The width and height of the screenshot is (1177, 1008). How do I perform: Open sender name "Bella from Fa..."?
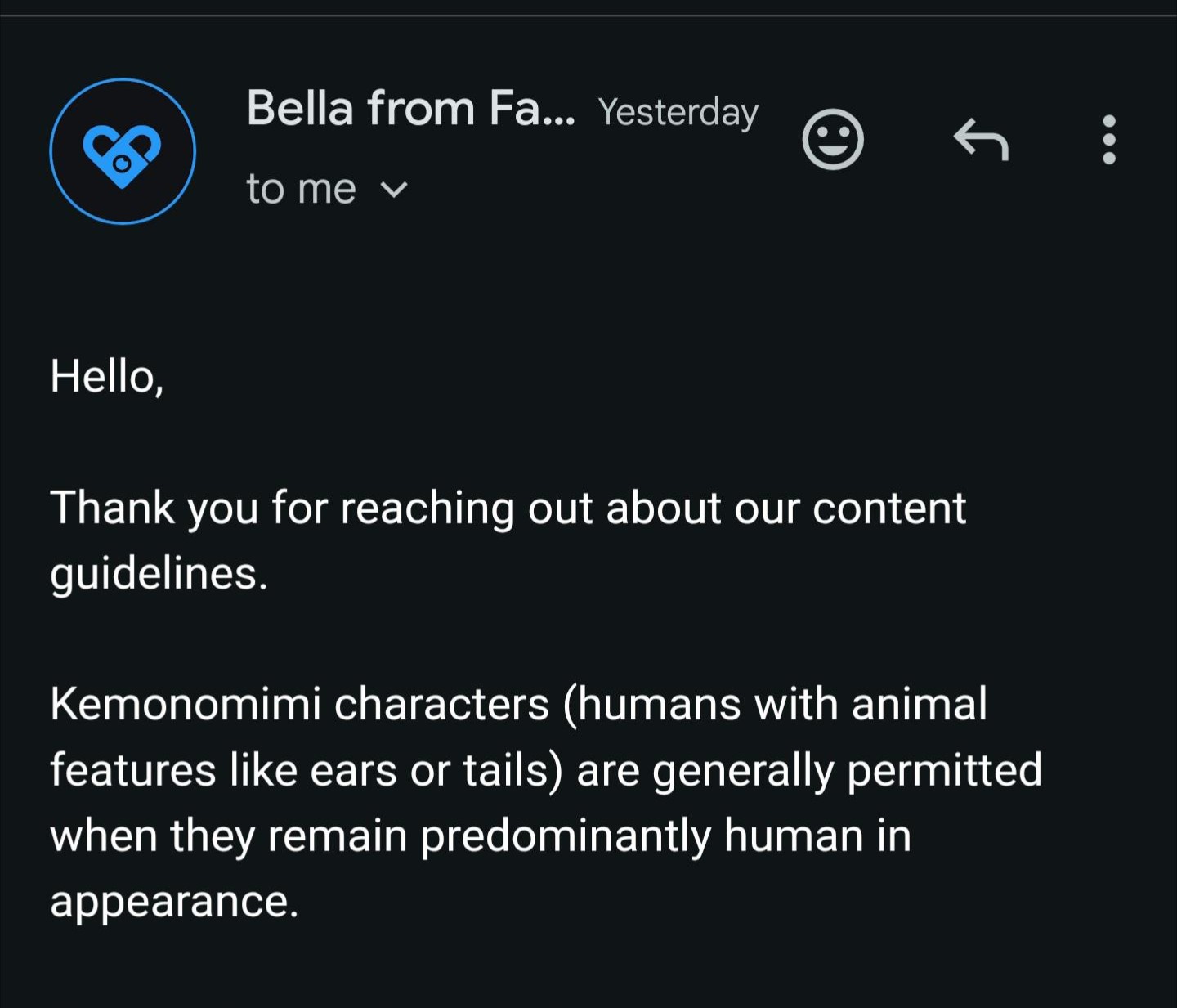point(410,109)
